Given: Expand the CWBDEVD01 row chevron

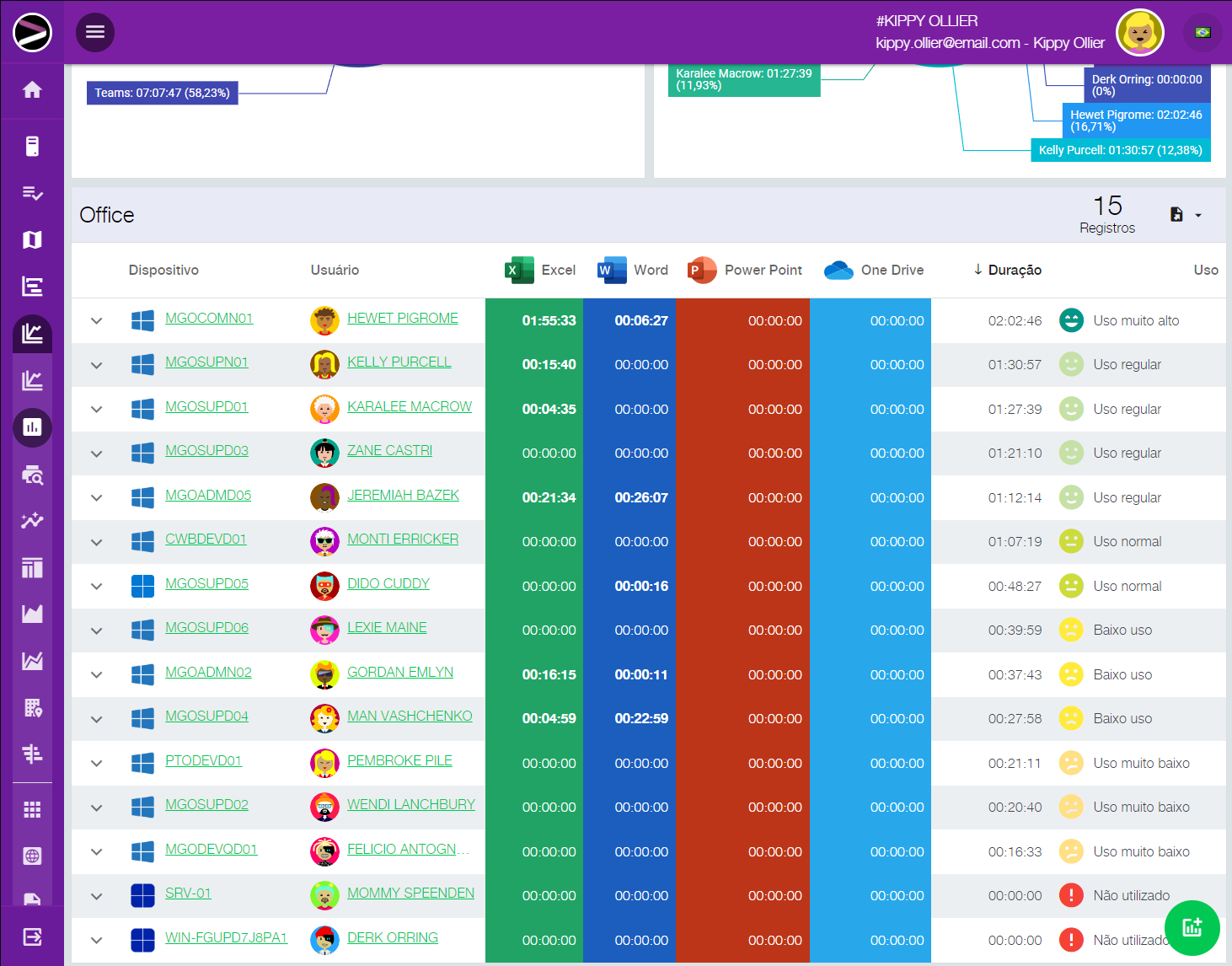Looking at the screenshot, I should 97,542.
